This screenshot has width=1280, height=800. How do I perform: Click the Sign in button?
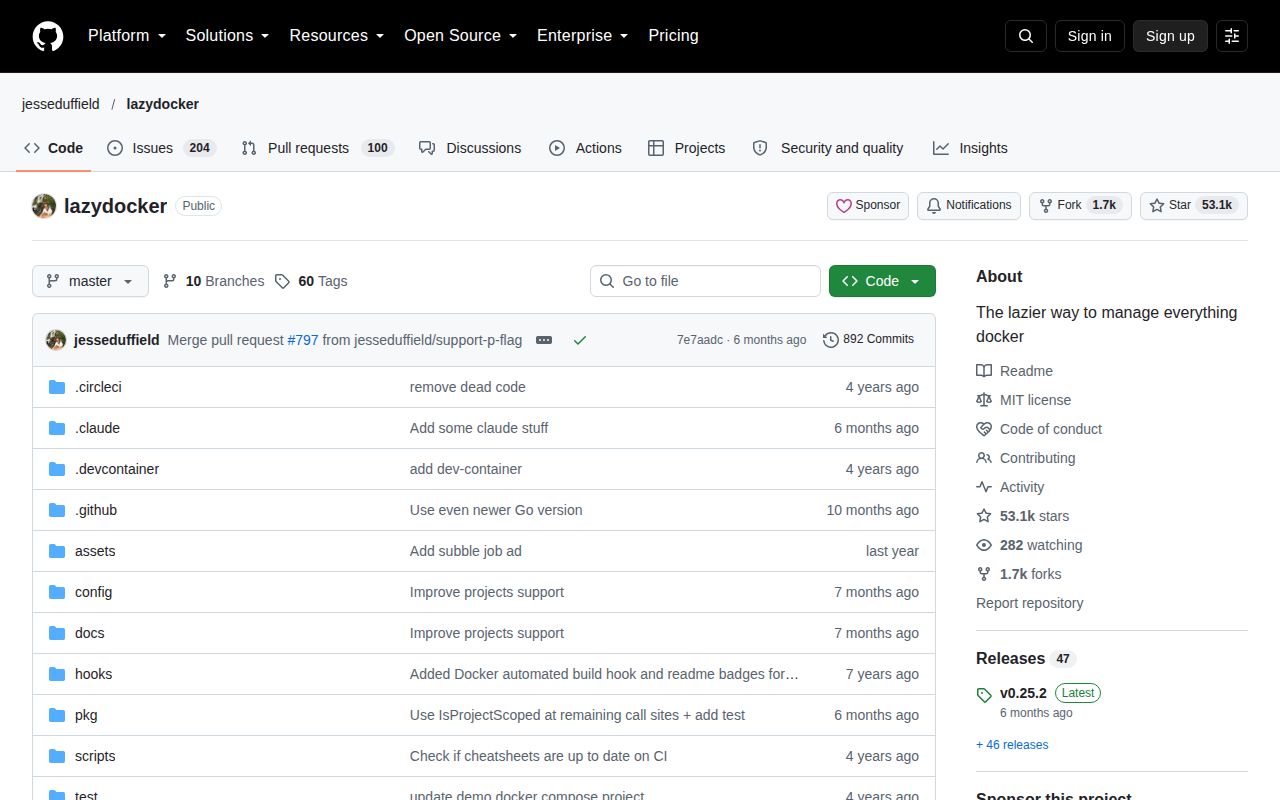1089,36
